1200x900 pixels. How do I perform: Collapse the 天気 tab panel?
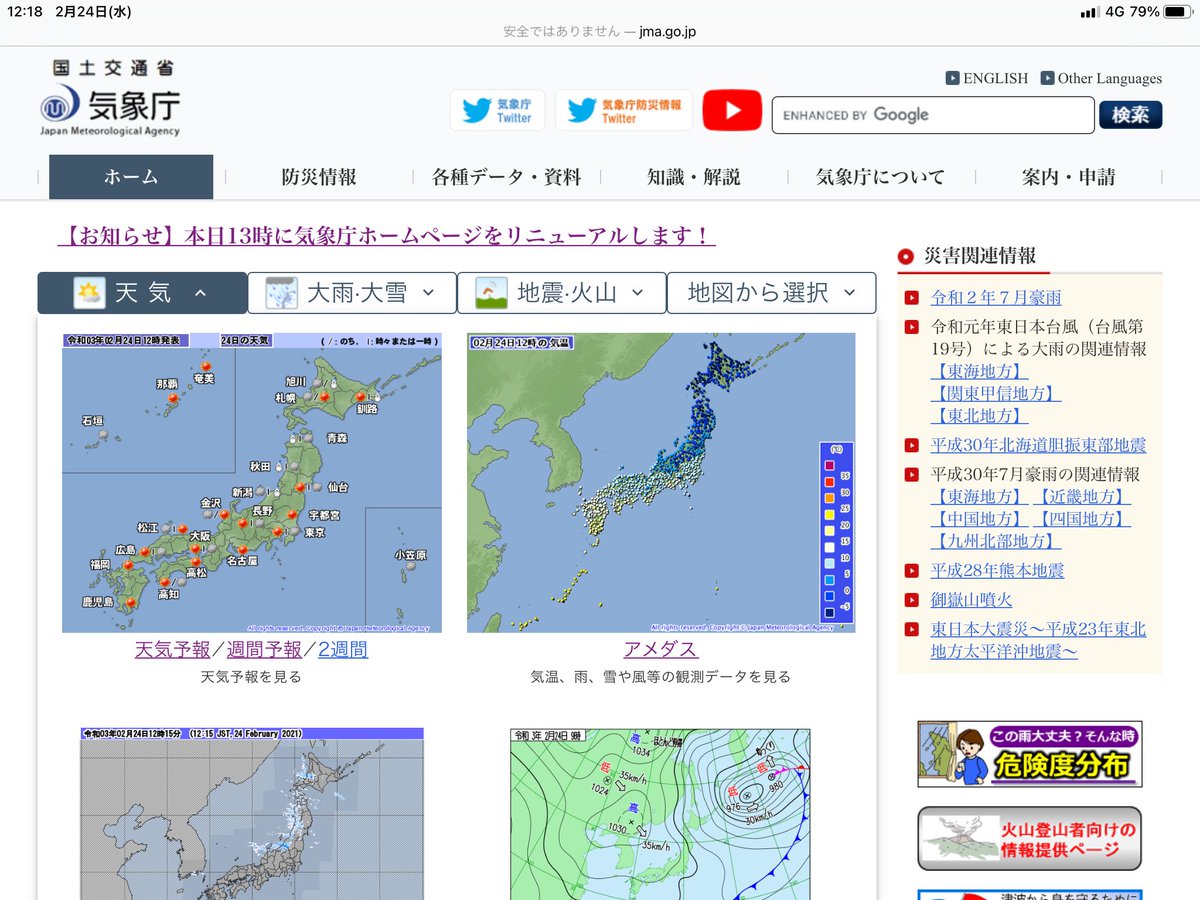(x=142, y=293)
